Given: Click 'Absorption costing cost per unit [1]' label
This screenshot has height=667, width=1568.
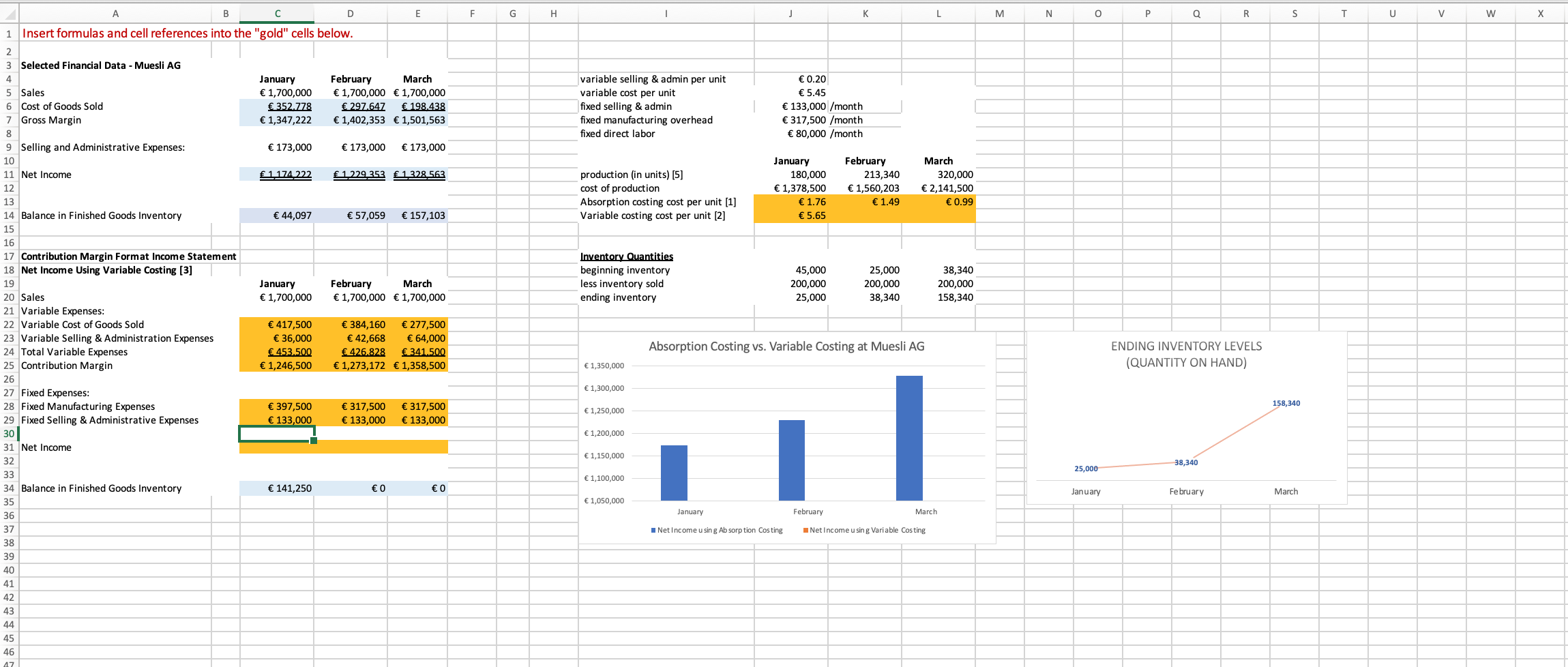Looking at the screenshot, I should pyautogui.click(x=658, y=202).
